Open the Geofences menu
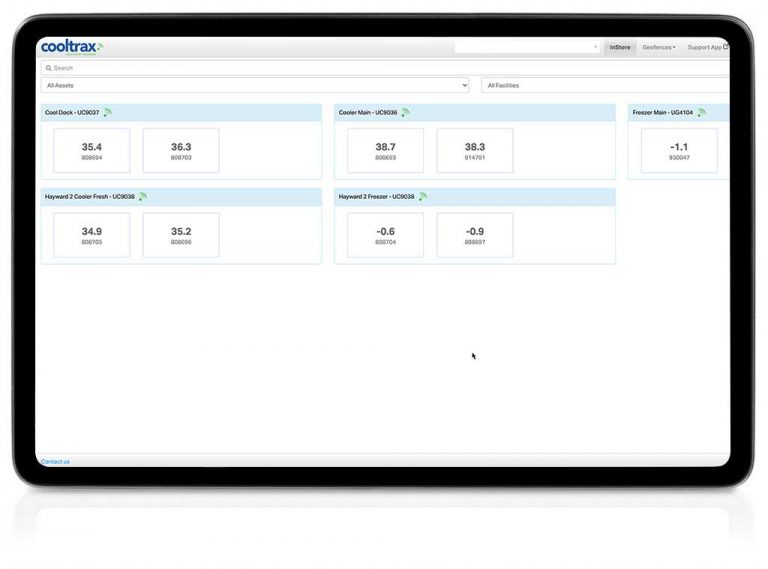768x569 pixels. point(658,47)
